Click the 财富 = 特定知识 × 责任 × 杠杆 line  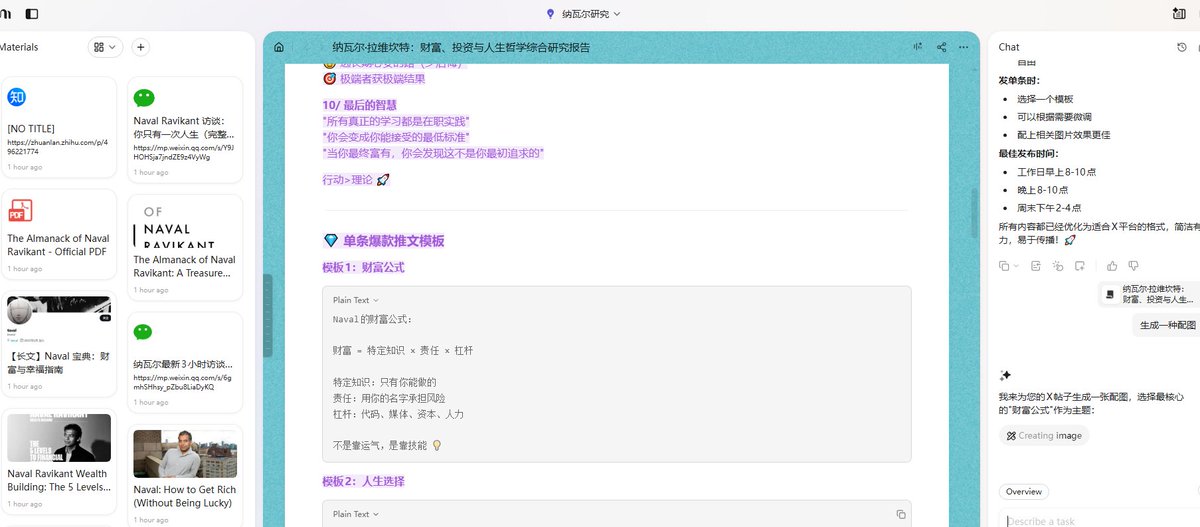pyautogui.click(x=403, y=351)
